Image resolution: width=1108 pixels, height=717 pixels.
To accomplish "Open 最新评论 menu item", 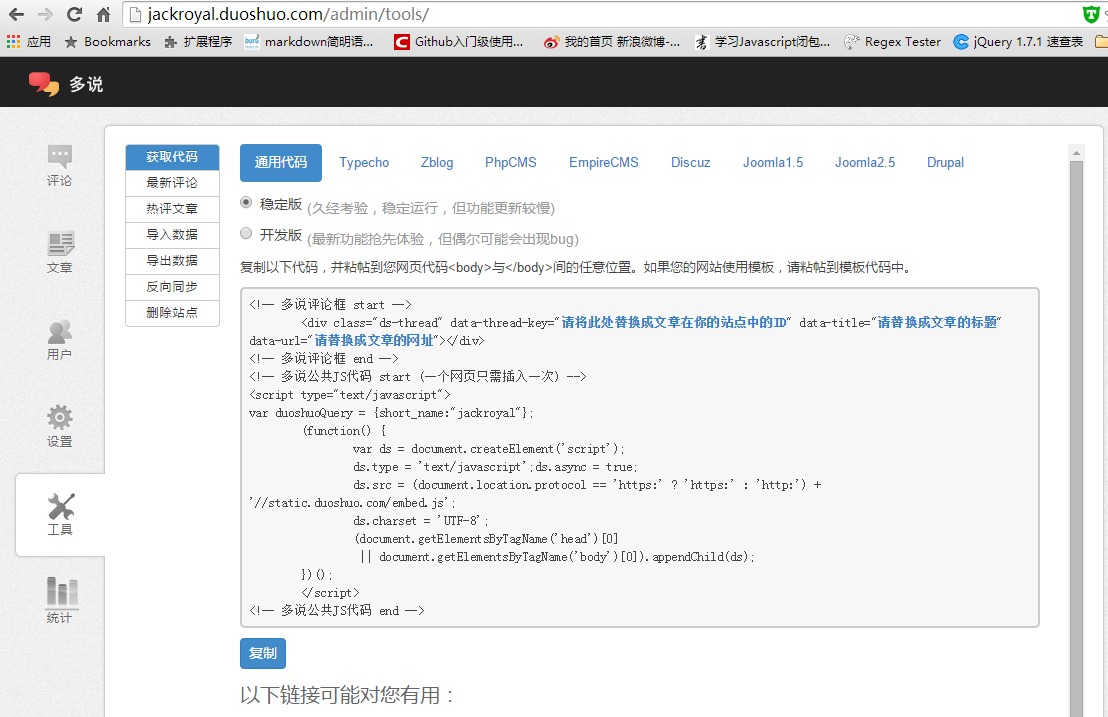I will pos(172,183).
